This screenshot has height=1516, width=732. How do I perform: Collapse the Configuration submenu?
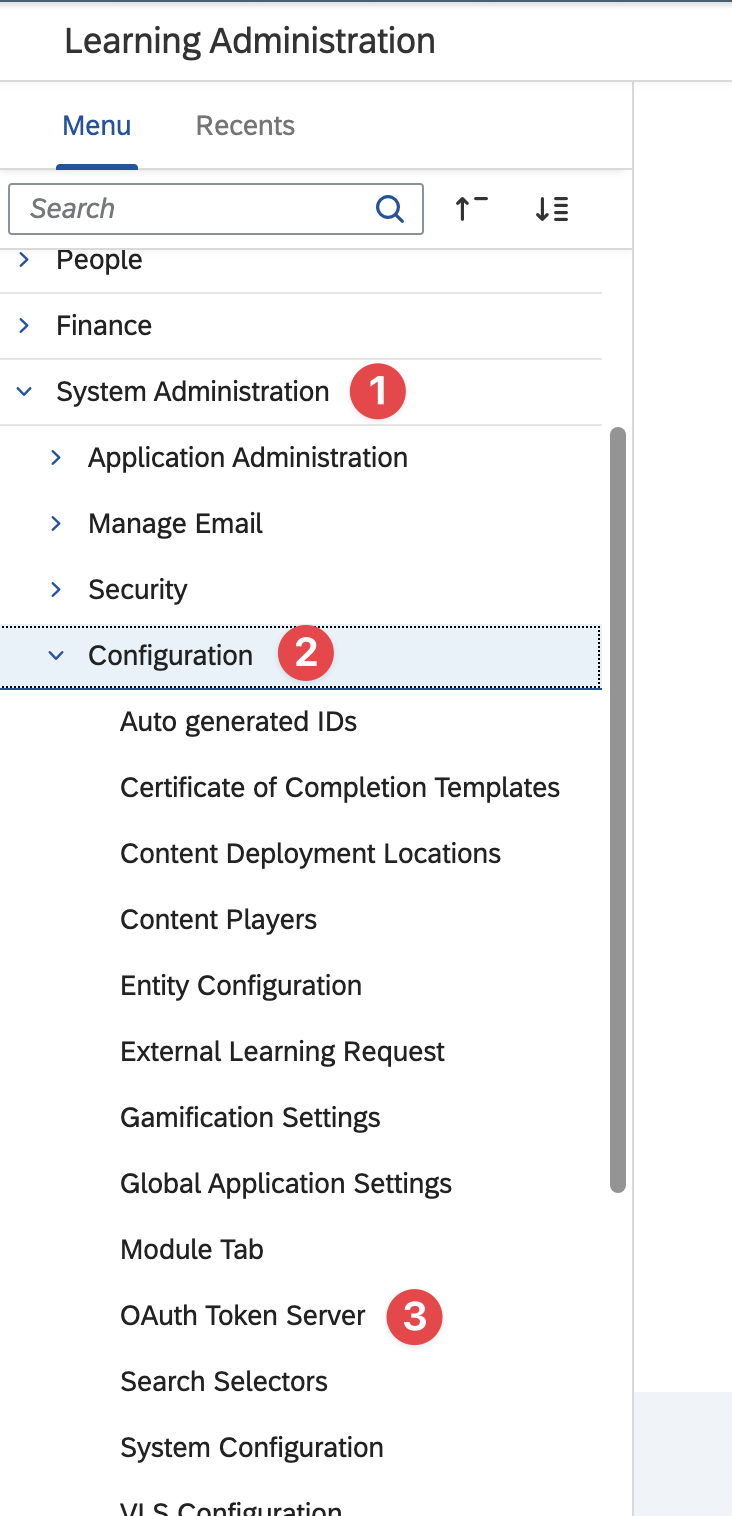(x=56, y=656)
